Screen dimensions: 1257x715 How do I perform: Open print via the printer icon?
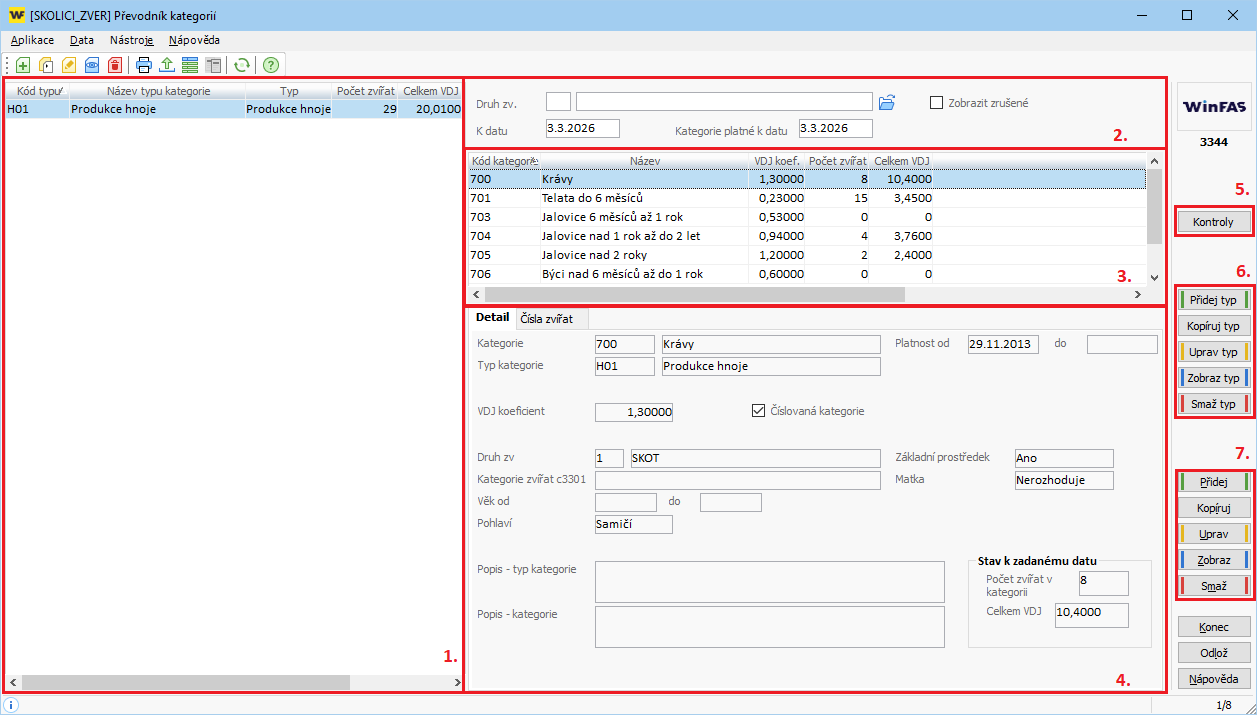click(144, 65)
